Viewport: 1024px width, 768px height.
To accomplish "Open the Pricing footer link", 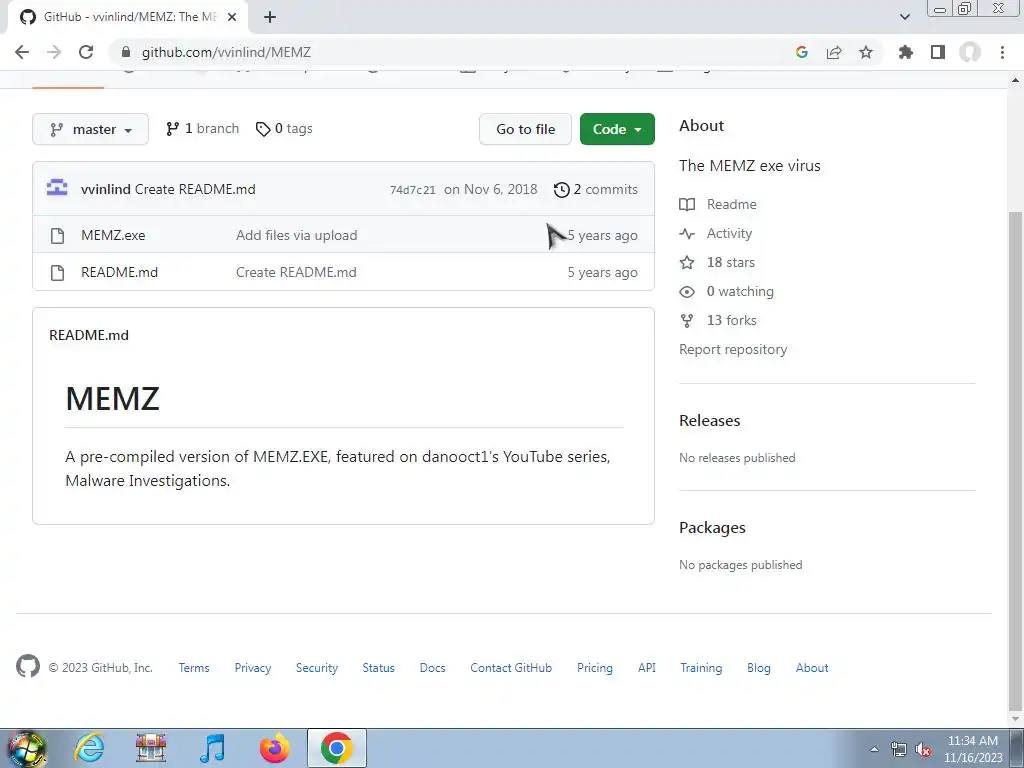I will pos(595,668).
